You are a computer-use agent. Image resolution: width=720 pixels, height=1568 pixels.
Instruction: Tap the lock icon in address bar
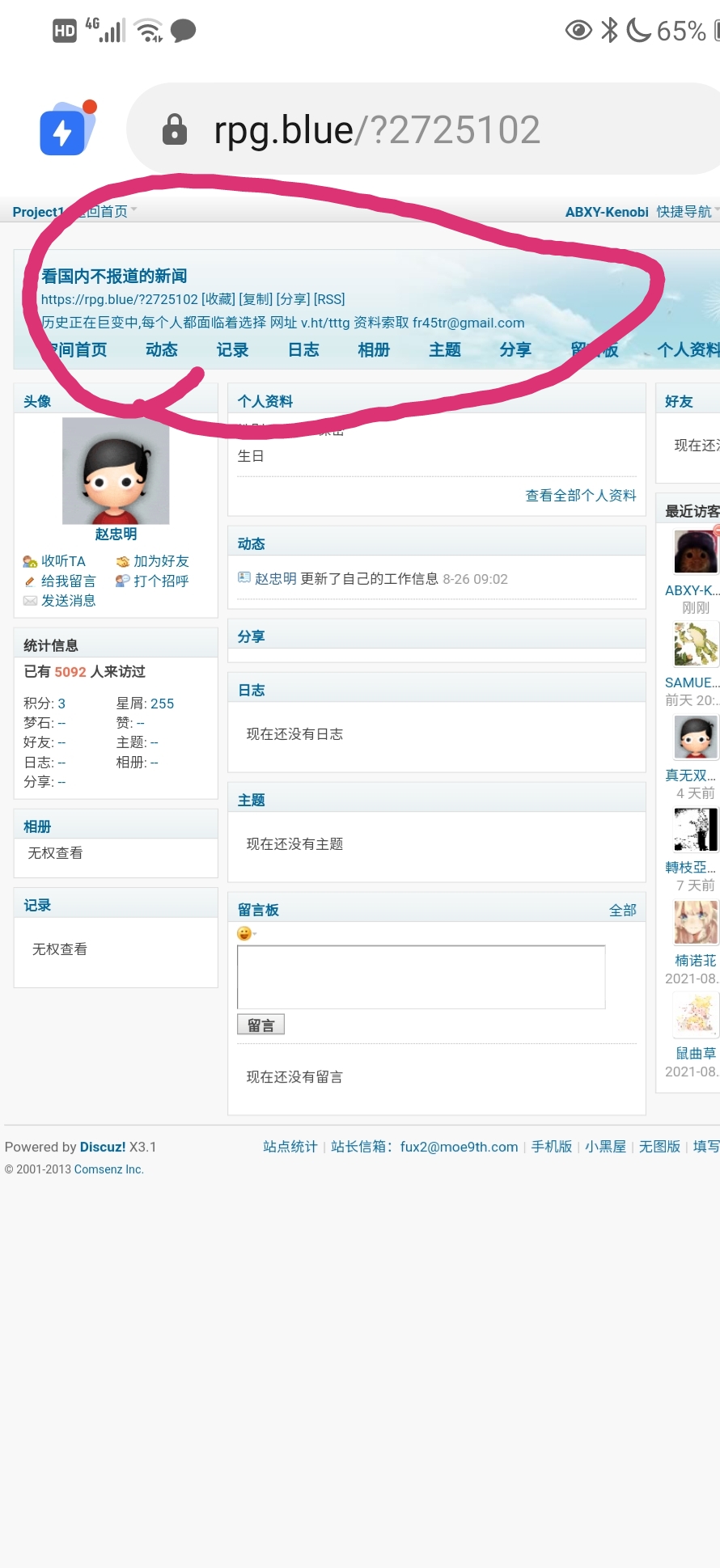coord(175,129)
